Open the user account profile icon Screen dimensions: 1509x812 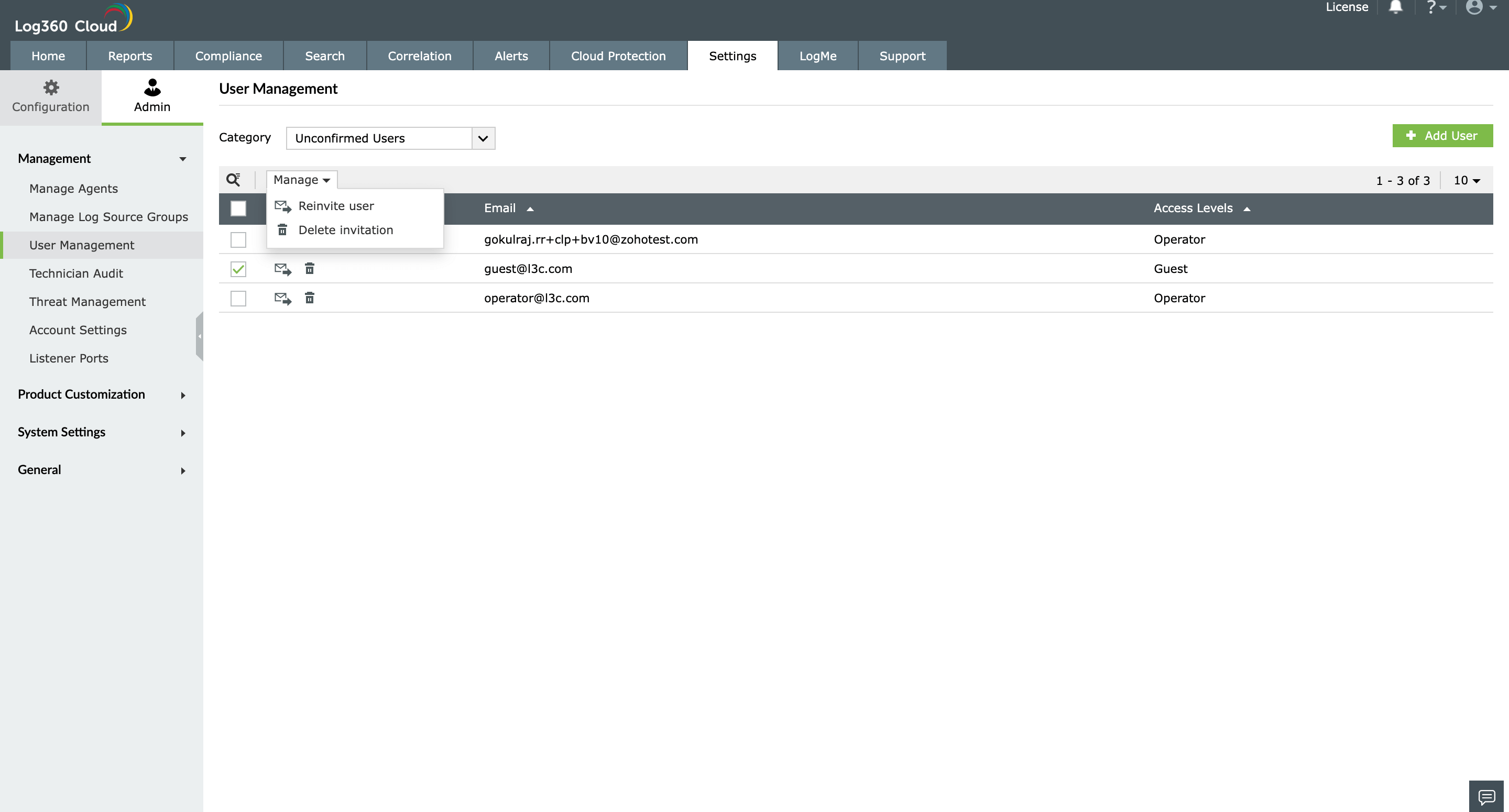[x=1474, y=8]
